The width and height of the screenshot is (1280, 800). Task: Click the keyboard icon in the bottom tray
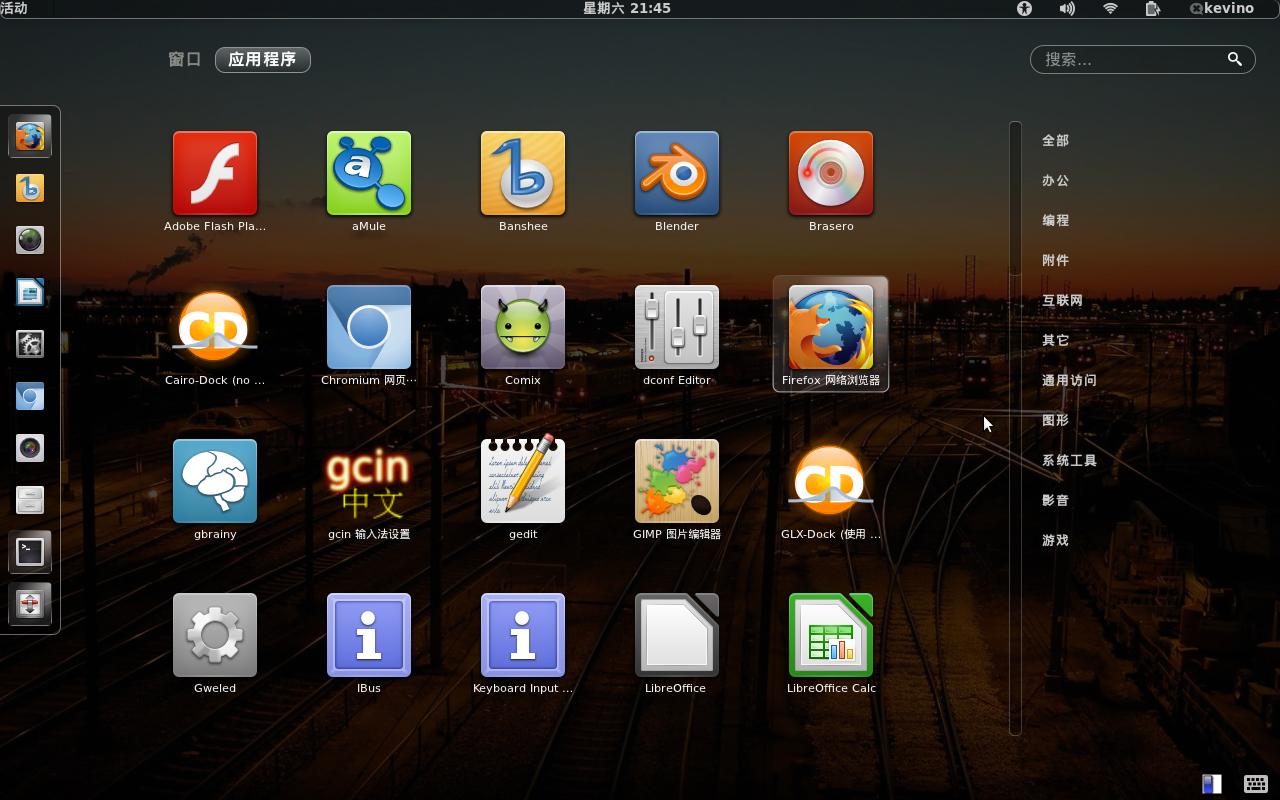pos(1255,784)
